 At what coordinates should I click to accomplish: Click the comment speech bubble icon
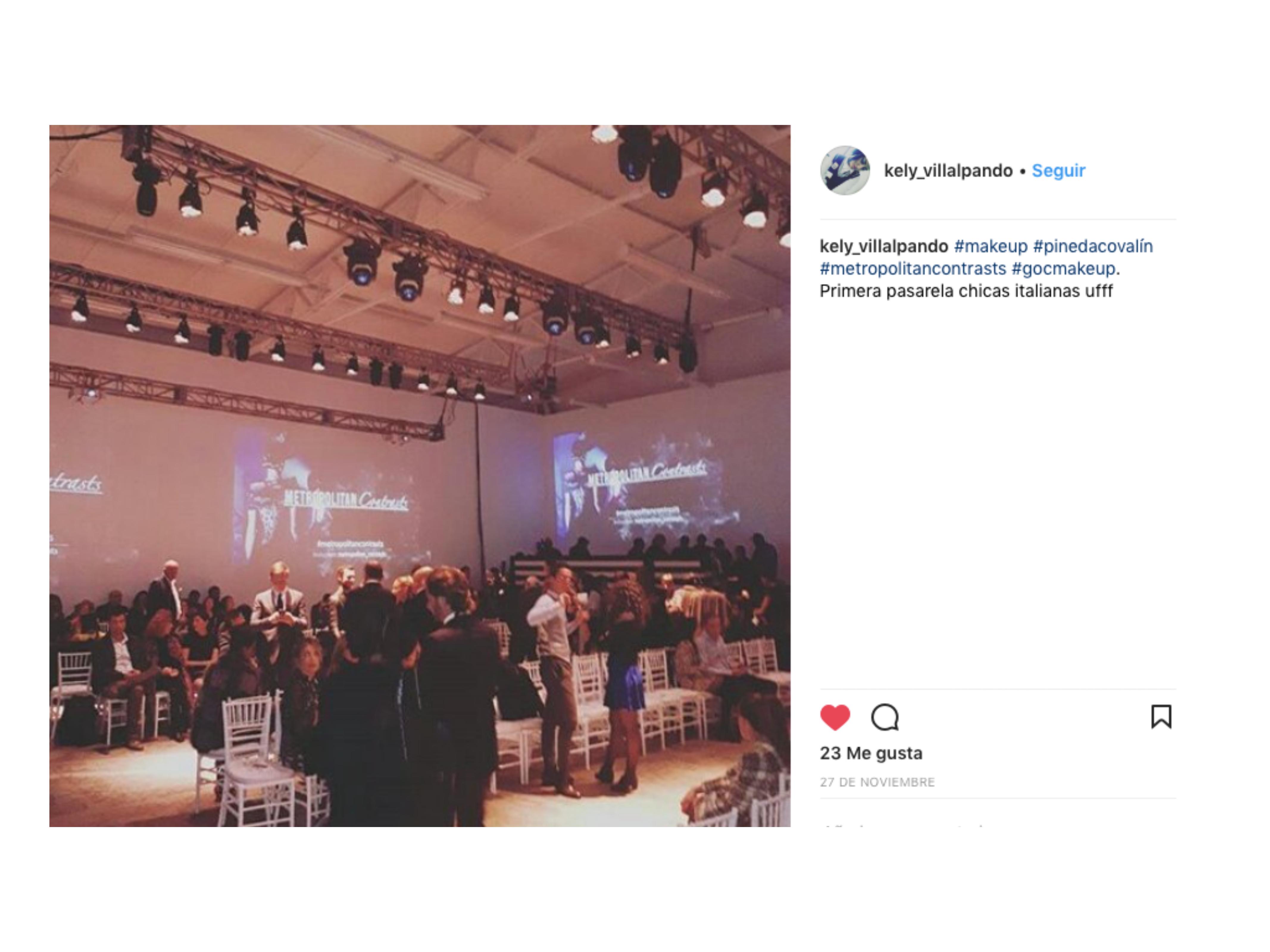pos(885,717)
